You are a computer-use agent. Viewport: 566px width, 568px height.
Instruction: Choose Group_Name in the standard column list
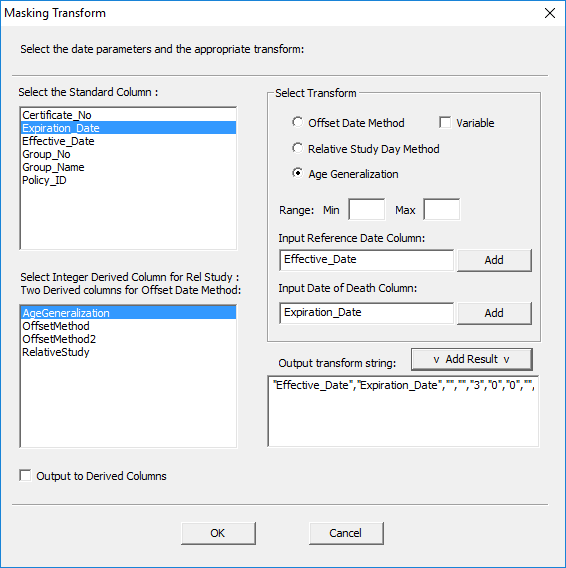tap(128, 167)
